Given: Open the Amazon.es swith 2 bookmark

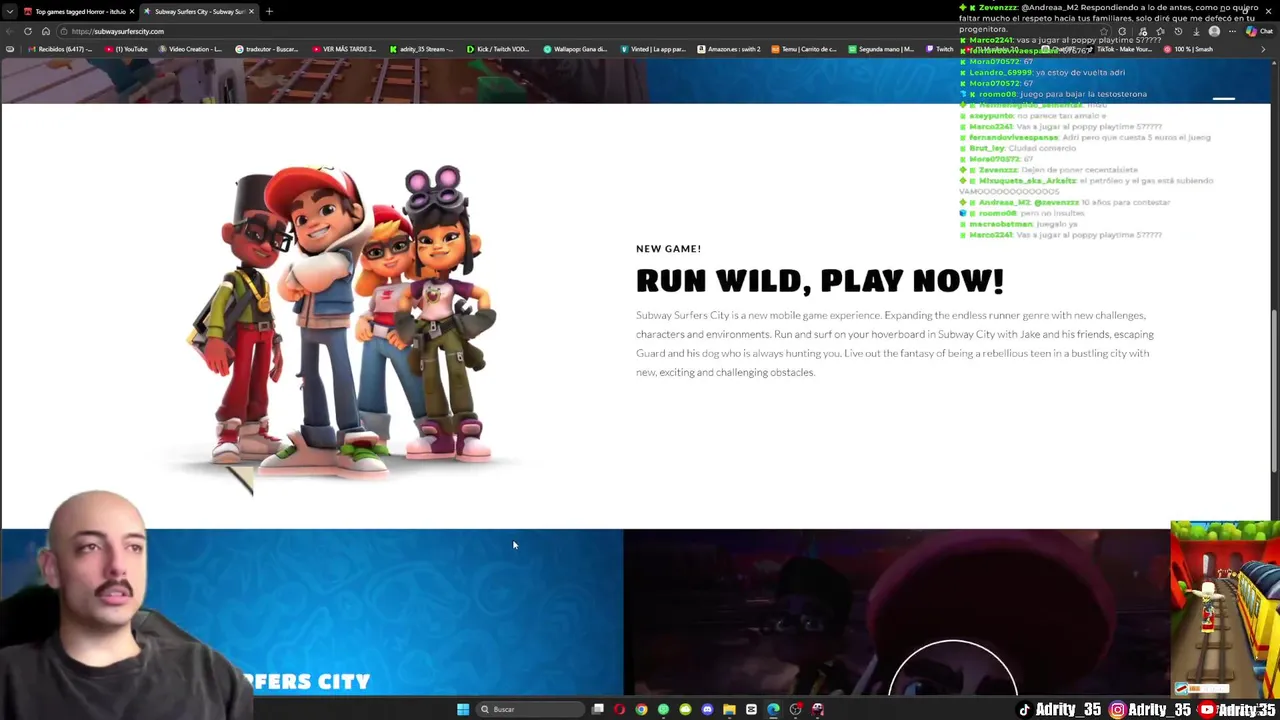Looking at the screenshot, I should tap(729, 49).
